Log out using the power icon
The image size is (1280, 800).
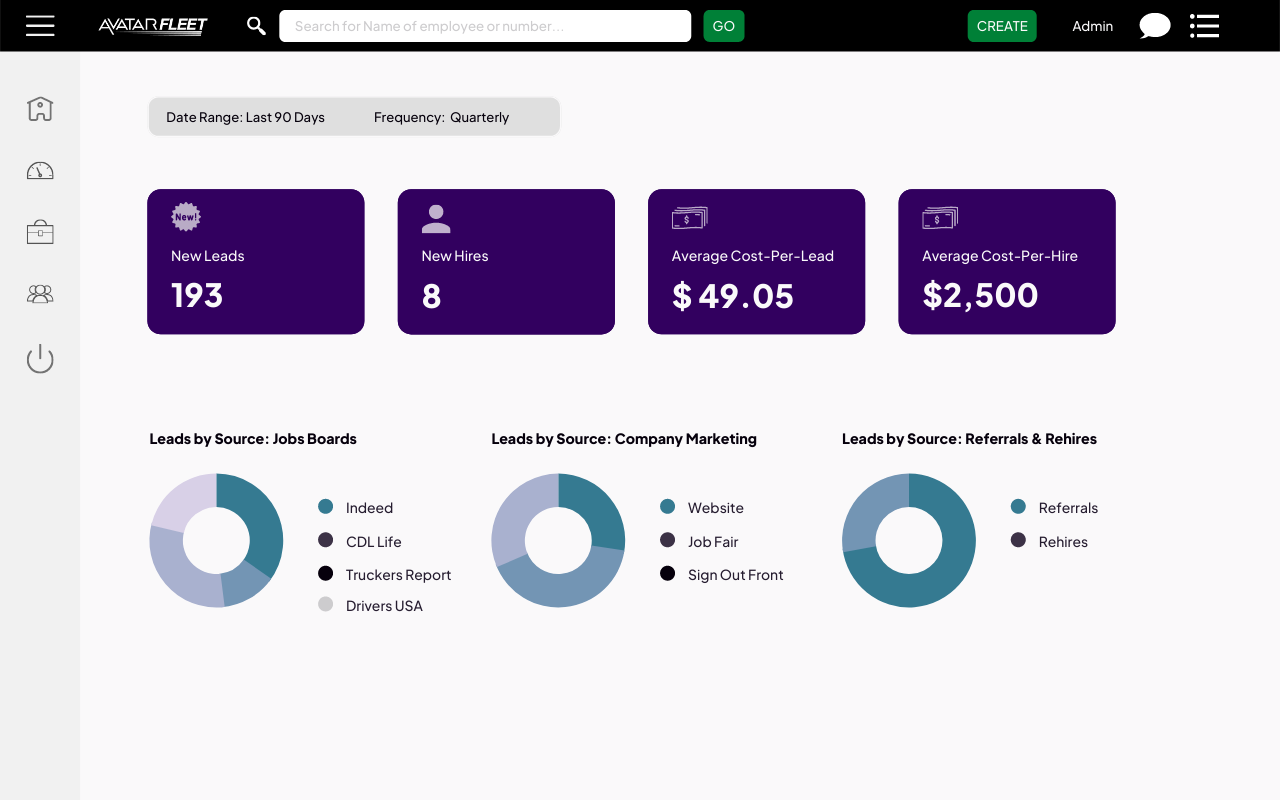pyautogui.click(x=40, y=358)
